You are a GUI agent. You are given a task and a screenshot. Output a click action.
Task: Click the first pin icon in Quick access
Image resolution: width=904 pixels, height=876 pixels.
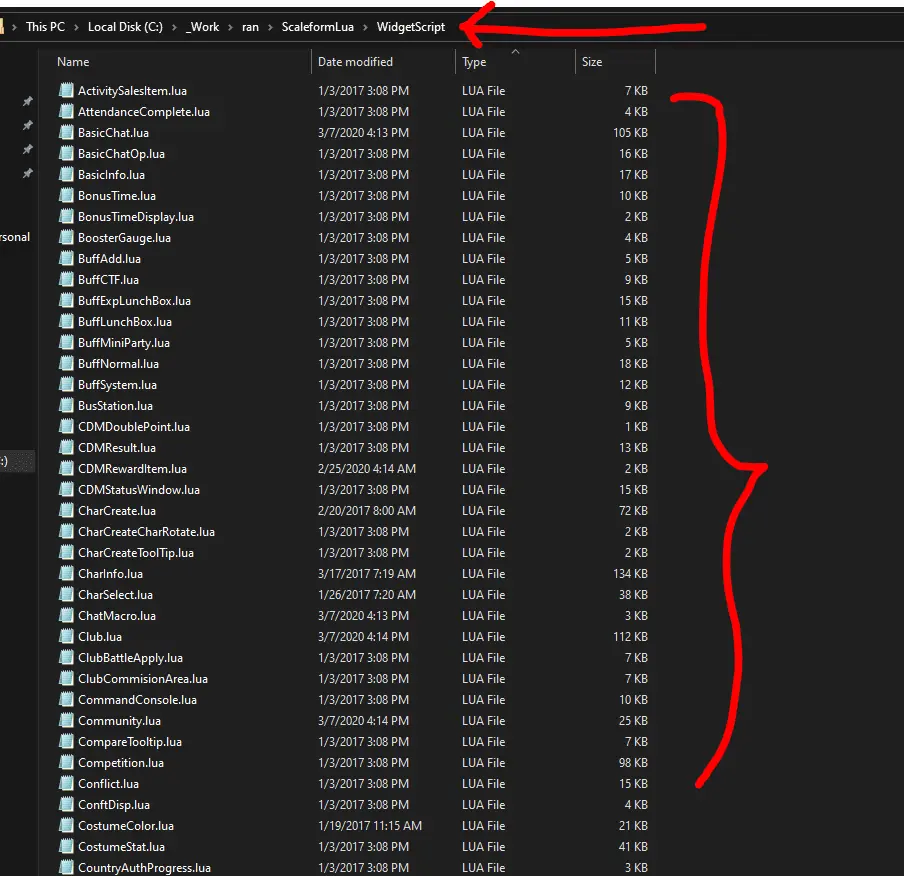pyautogui.click(x=27, y=101)
